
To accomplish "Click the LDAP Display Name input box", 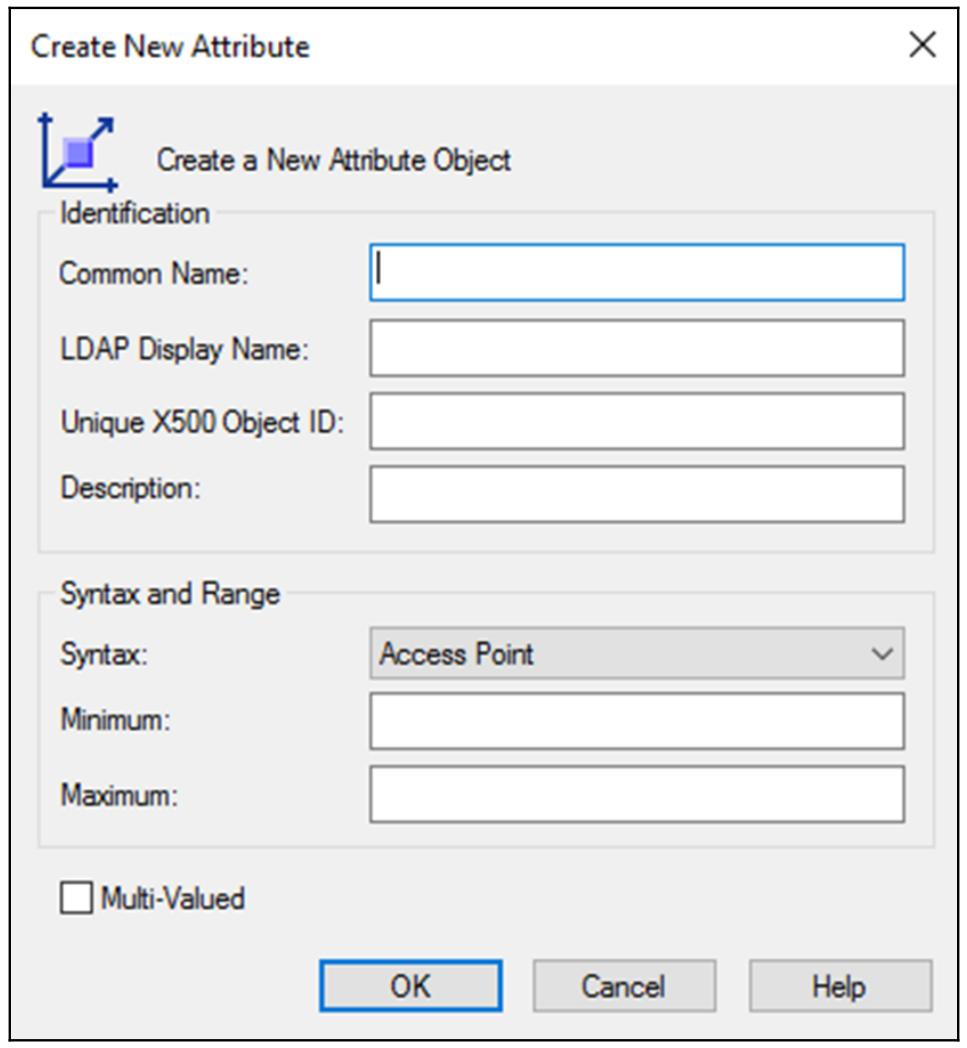I will (636, 348).
